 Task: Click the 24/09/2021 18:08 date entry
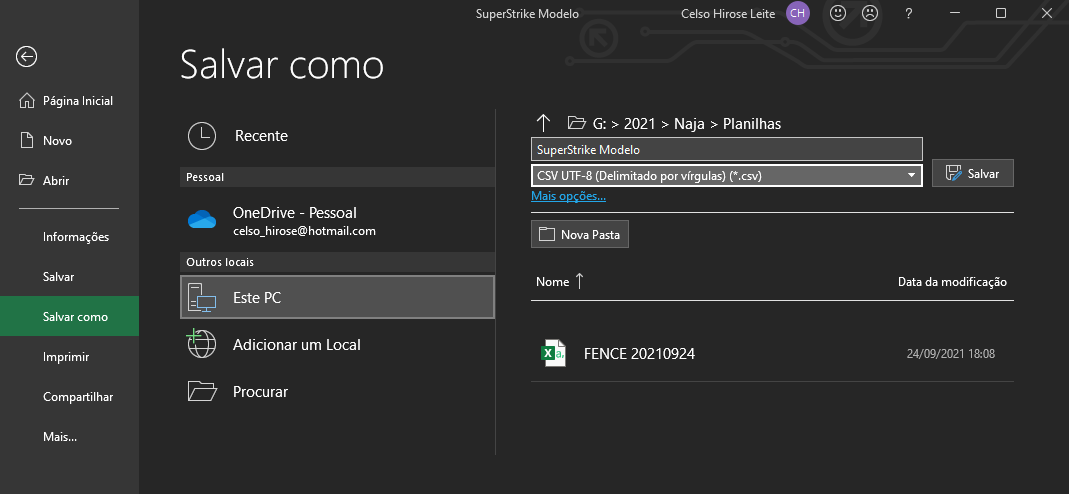click(950, 354)
